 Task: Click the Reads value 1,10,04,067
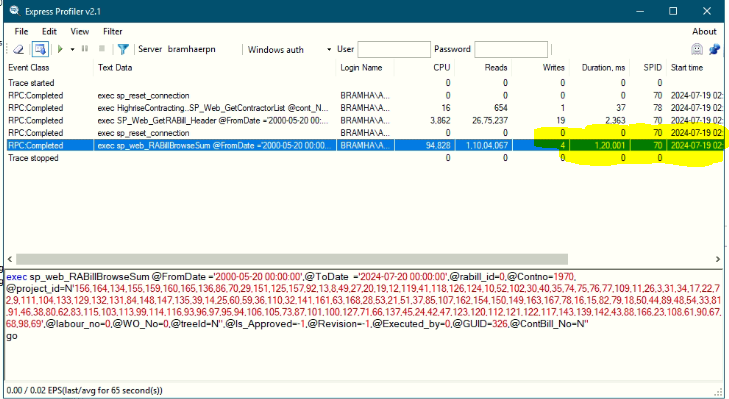pos(487,146)
